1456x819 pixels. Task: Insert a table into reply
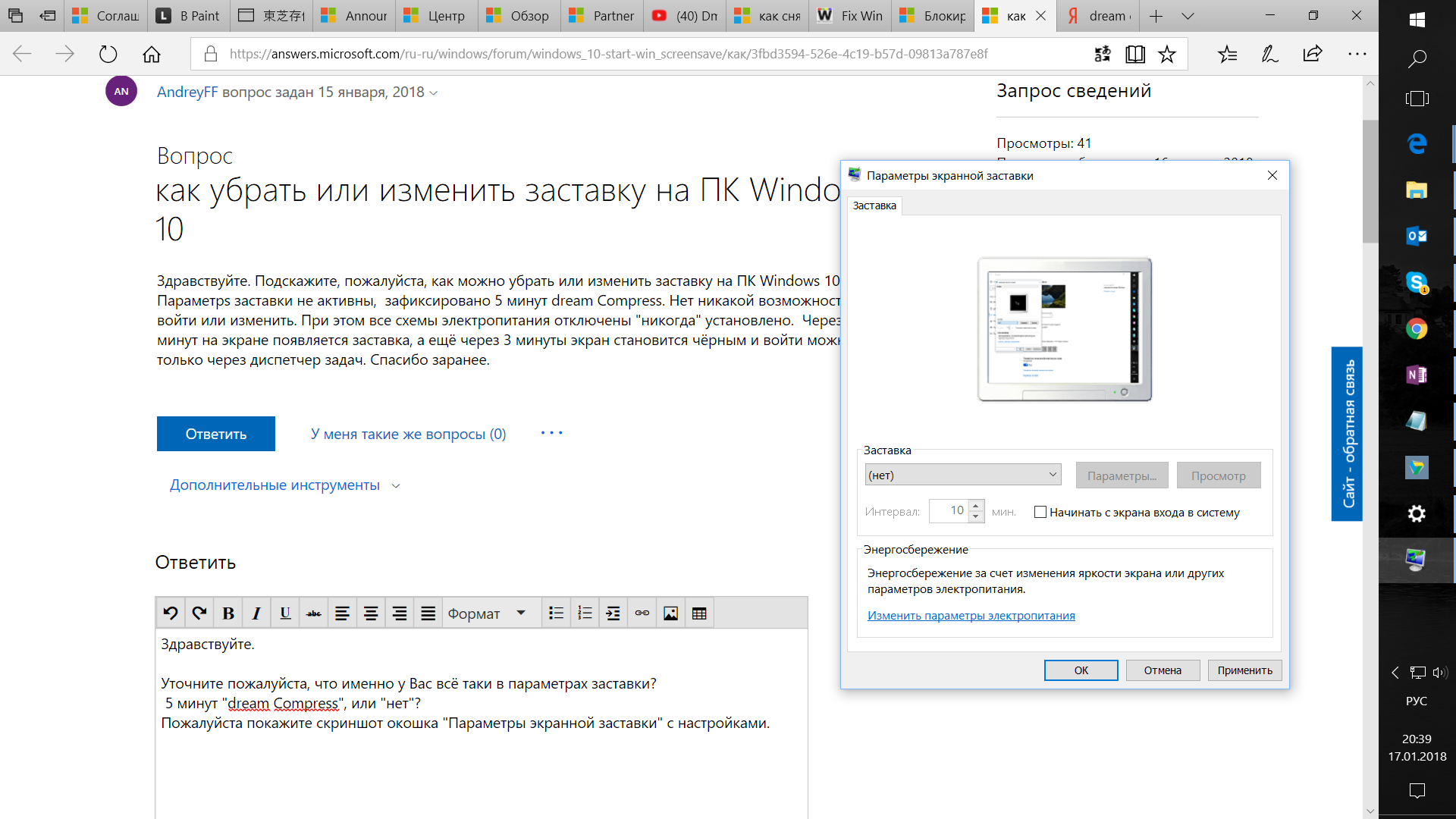(x=699, y=613)
